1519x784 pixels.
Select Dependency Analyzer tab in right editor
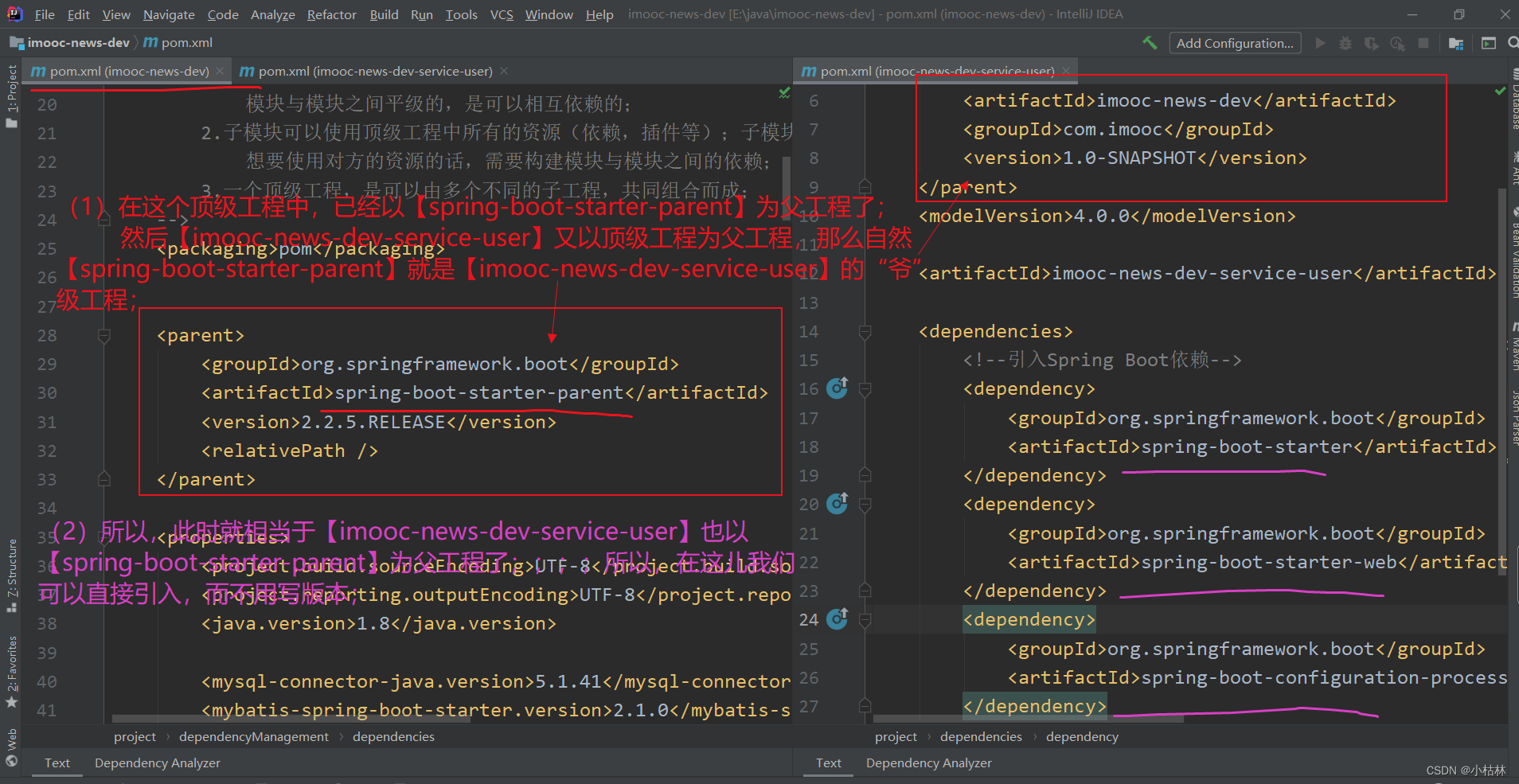coord(929,763)
